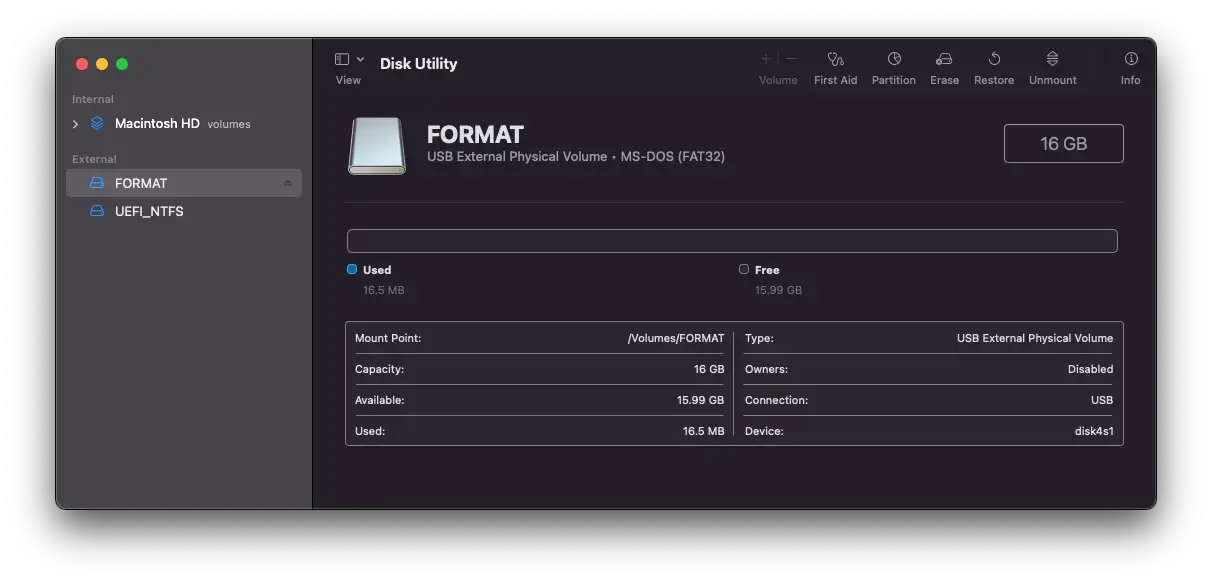This screenshot has width=1212, height=583.
Task: Click the Available 15.99 GB value
Action: click(700, 400)
